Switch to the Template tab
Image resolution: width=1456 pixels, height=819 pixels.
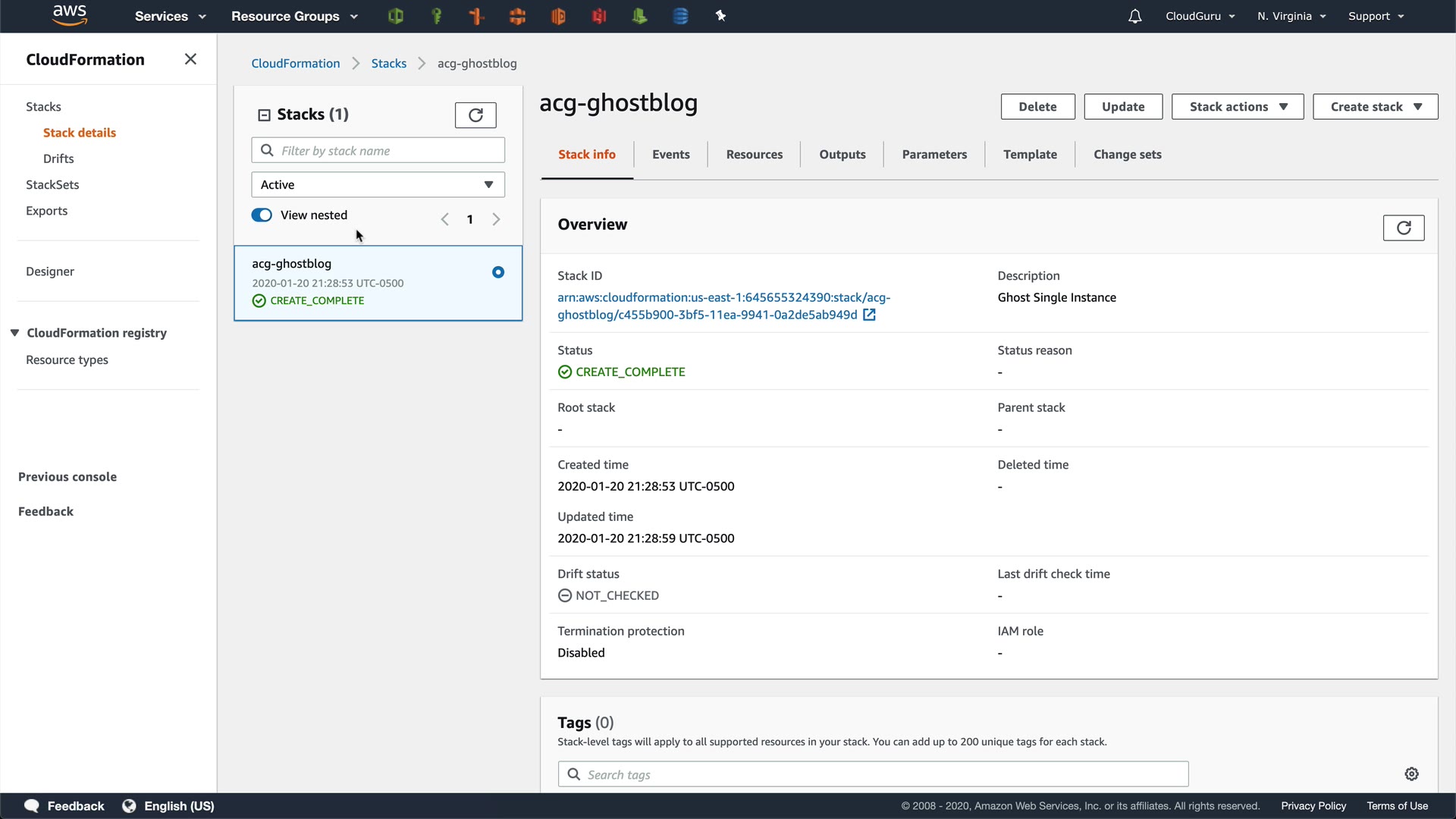click(1029, 155)
